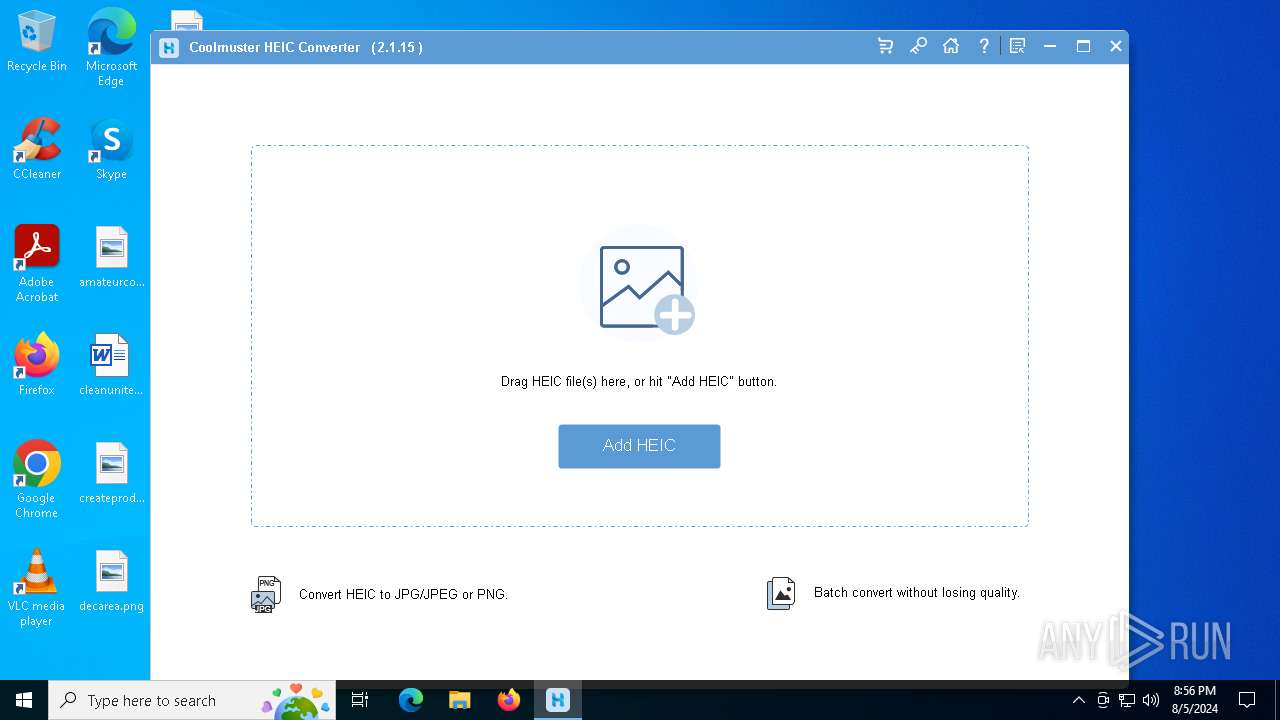Image resolution: width=1280 pixels, height=720 pixels.
Task: Open the shopping cart purchase icon
Action: point(885,46)
